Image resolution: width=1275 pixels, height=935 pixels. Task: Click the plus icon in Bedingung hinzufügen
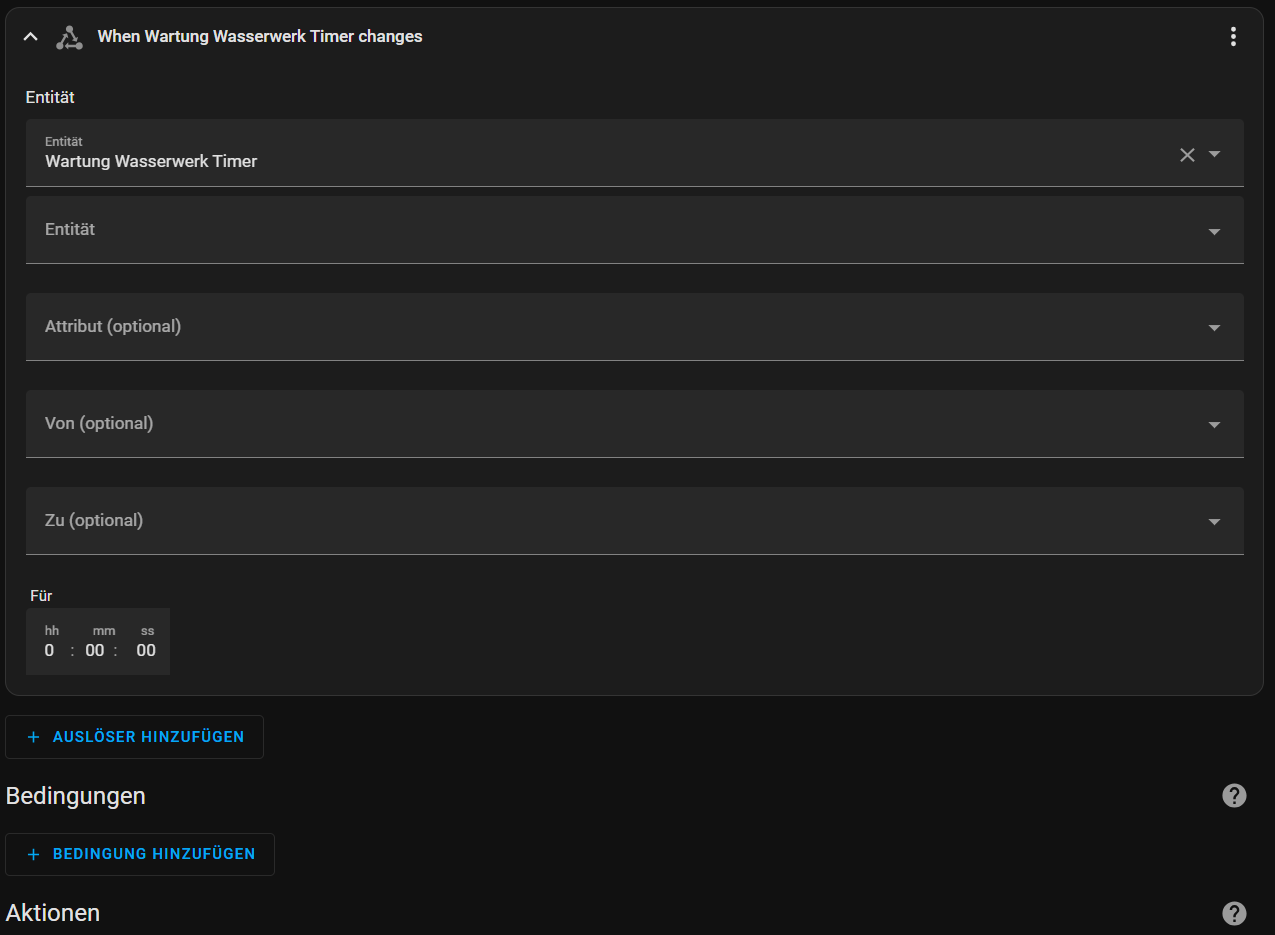tap(33, 854)
